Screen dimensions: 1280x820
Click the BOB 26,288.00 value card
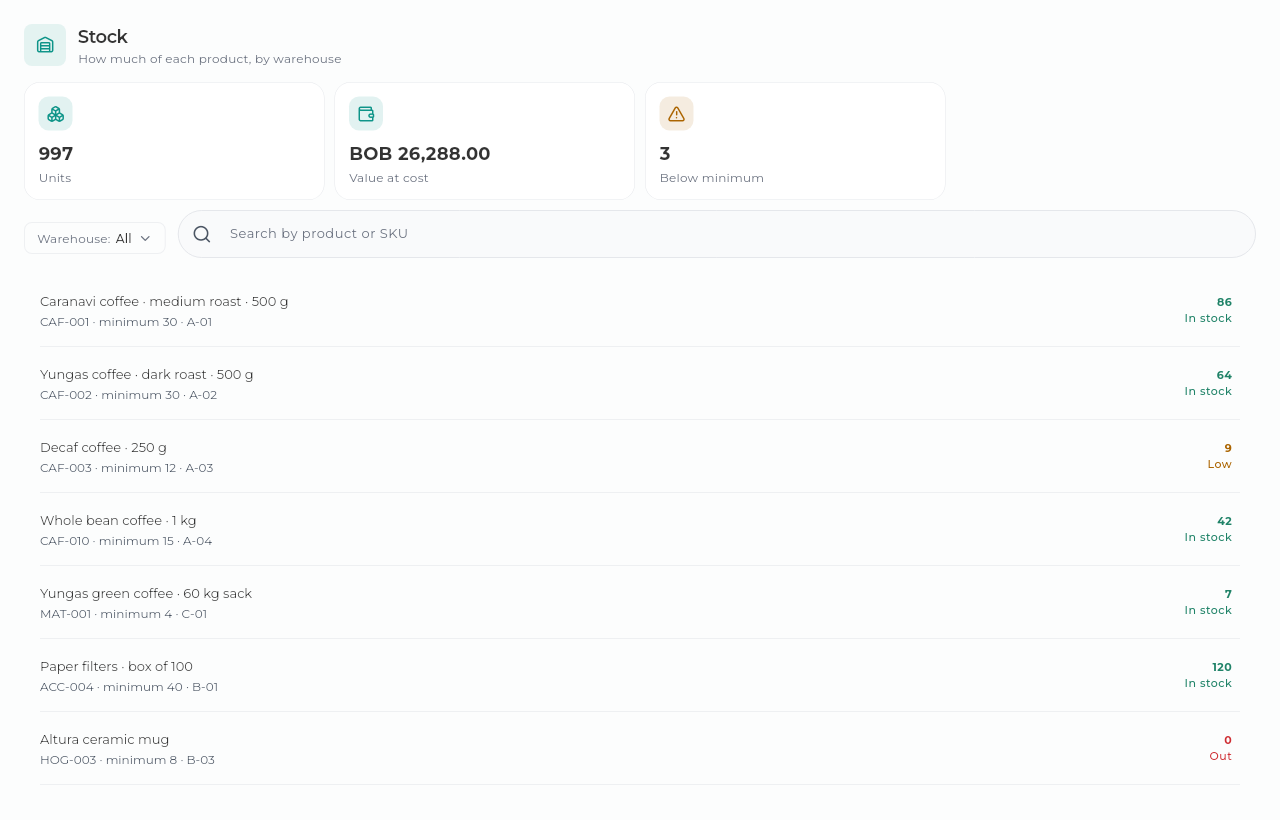click(x=485, y=141)
